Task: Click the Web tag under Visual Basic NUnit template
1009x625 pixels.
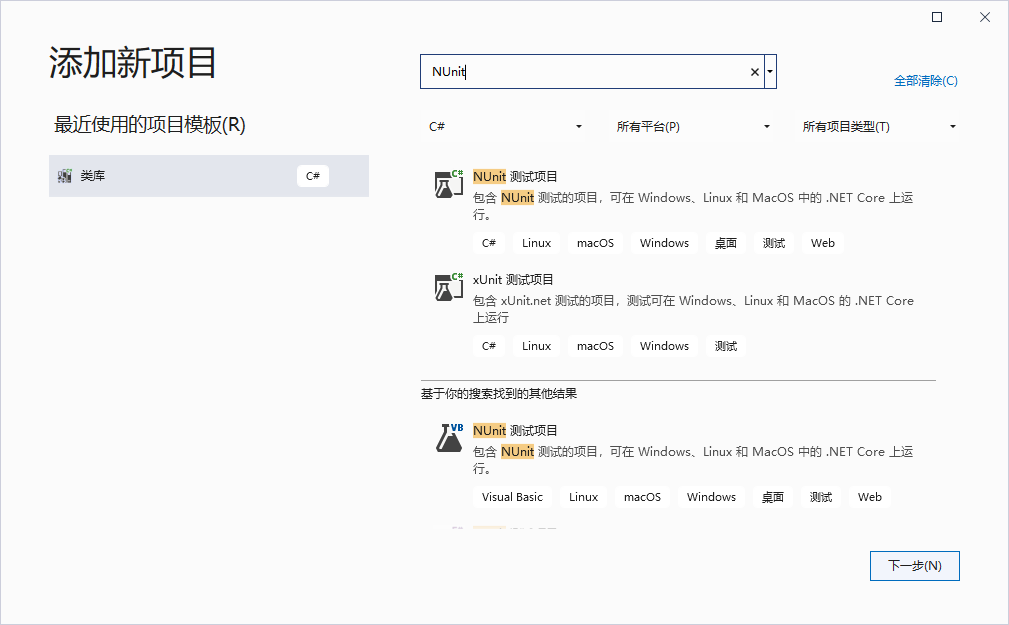Action: [869, 497]
